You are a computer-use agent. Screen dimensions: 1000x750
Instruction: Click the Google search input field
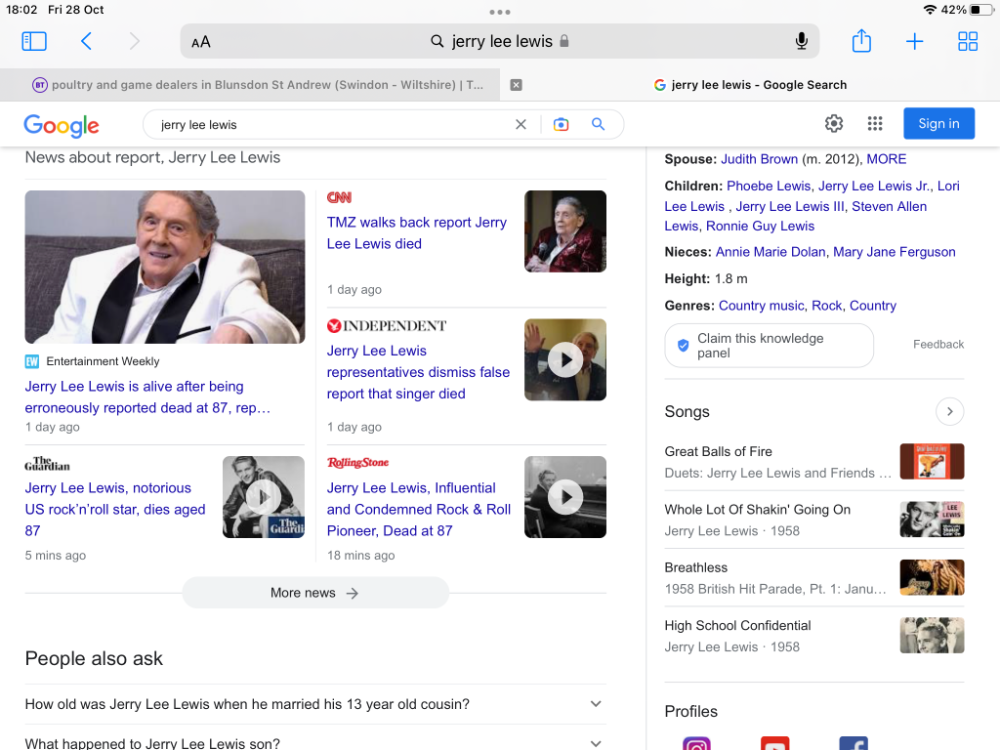pyautogui.click(x=330, y=125)
